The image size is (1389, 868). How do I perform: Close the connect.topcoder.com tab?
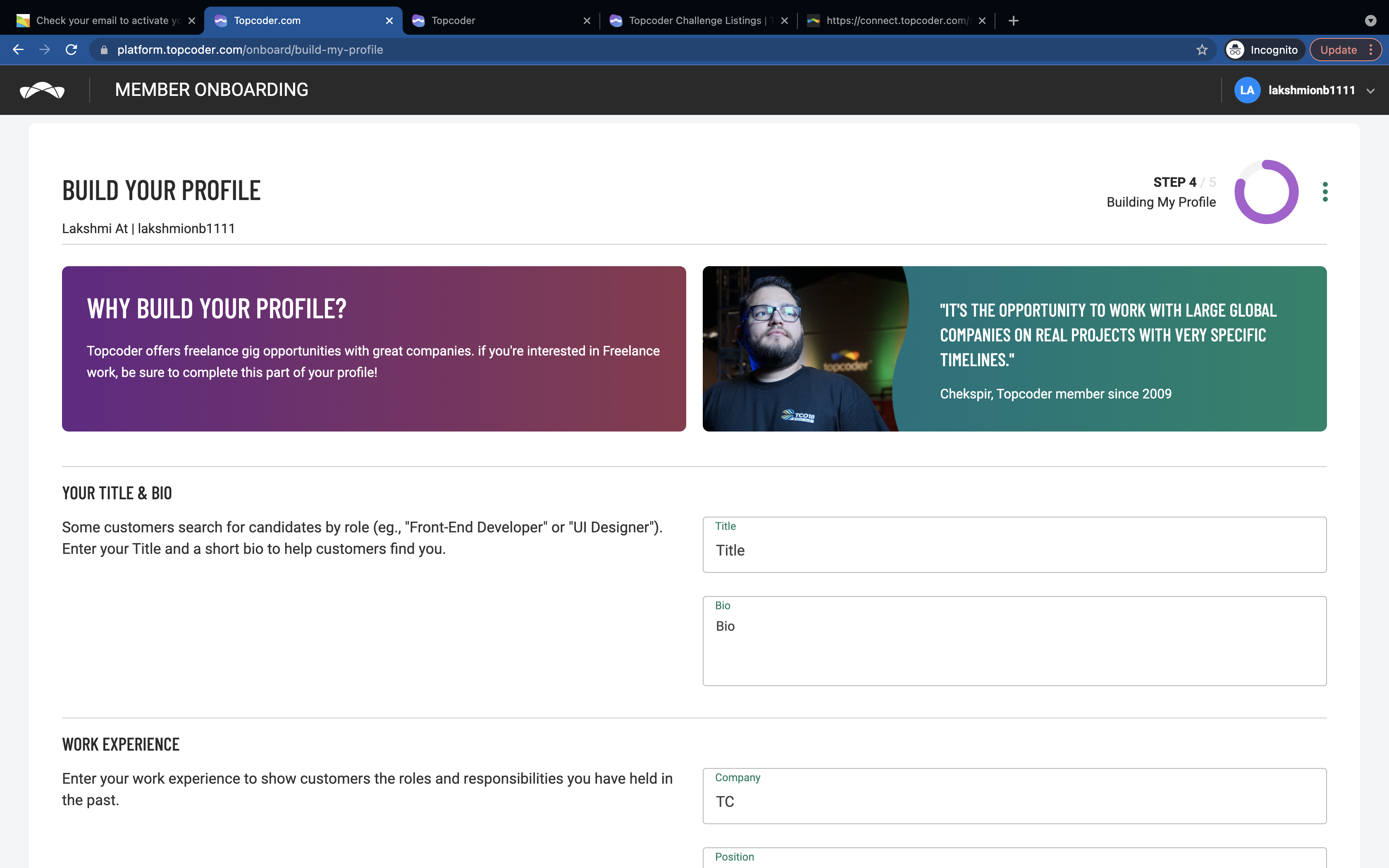[982, 21]
